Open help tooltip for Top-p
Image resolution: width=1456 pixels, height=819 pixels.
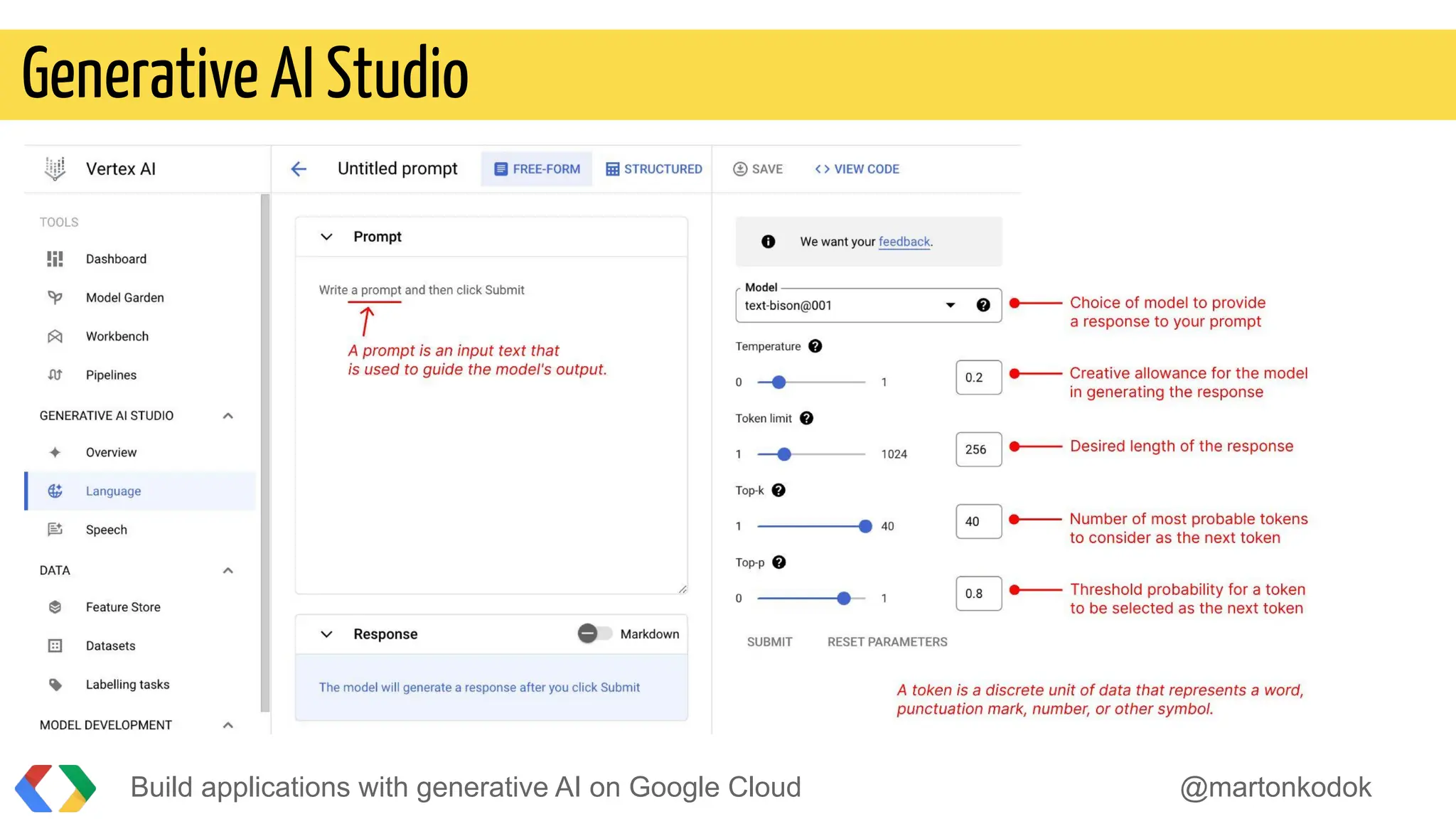(779, 562)
